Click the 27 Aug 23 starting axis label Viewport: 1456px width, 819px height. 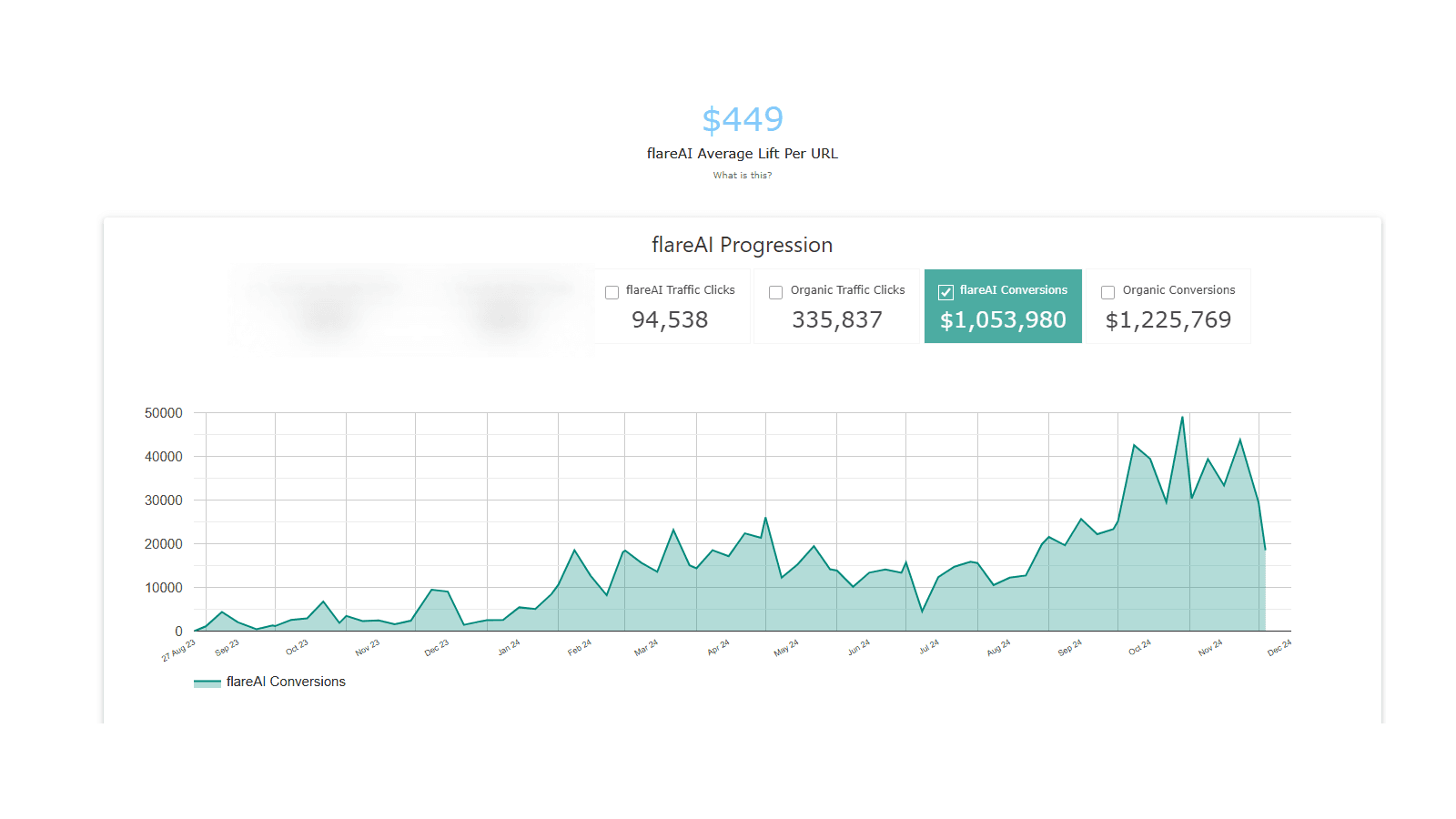click(178, 648)
